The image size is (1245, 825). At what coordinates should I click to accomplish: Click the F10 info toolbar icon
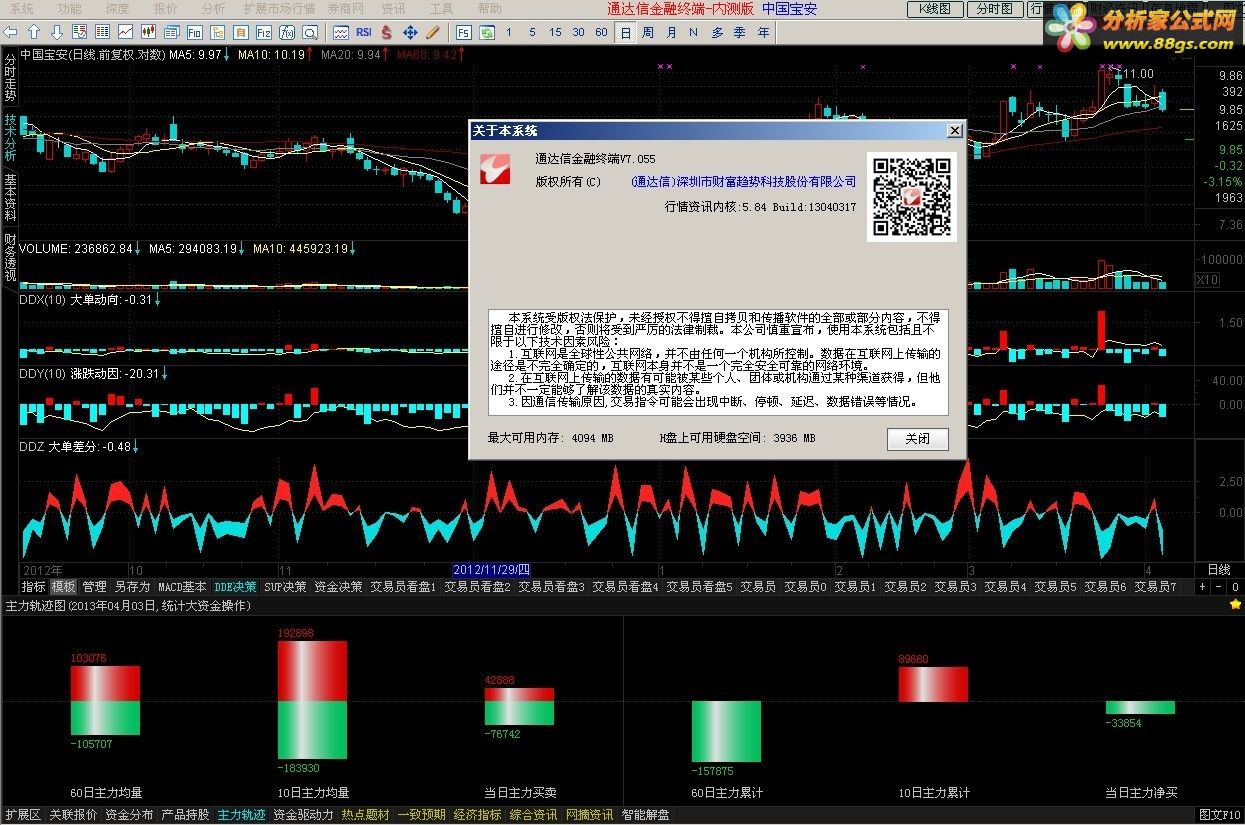tap(195, 32)
